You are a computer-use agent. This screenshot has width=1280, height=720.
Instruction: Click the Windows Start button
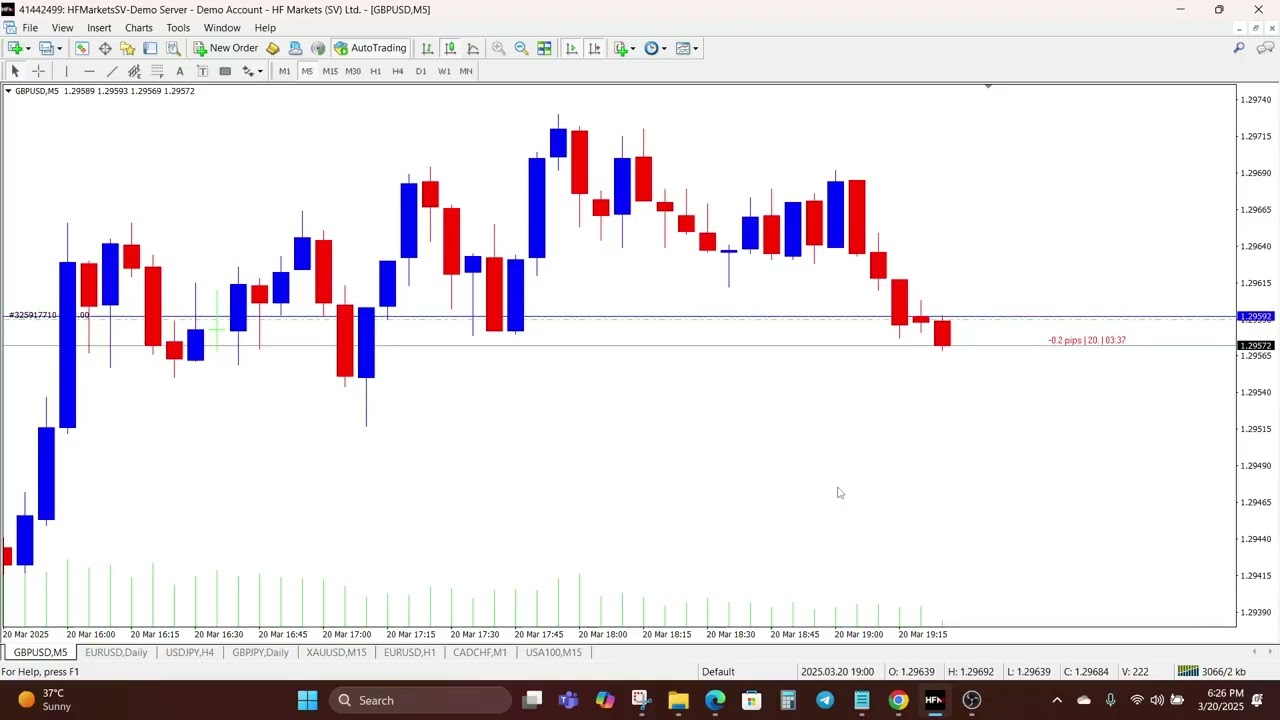[307, 700]
